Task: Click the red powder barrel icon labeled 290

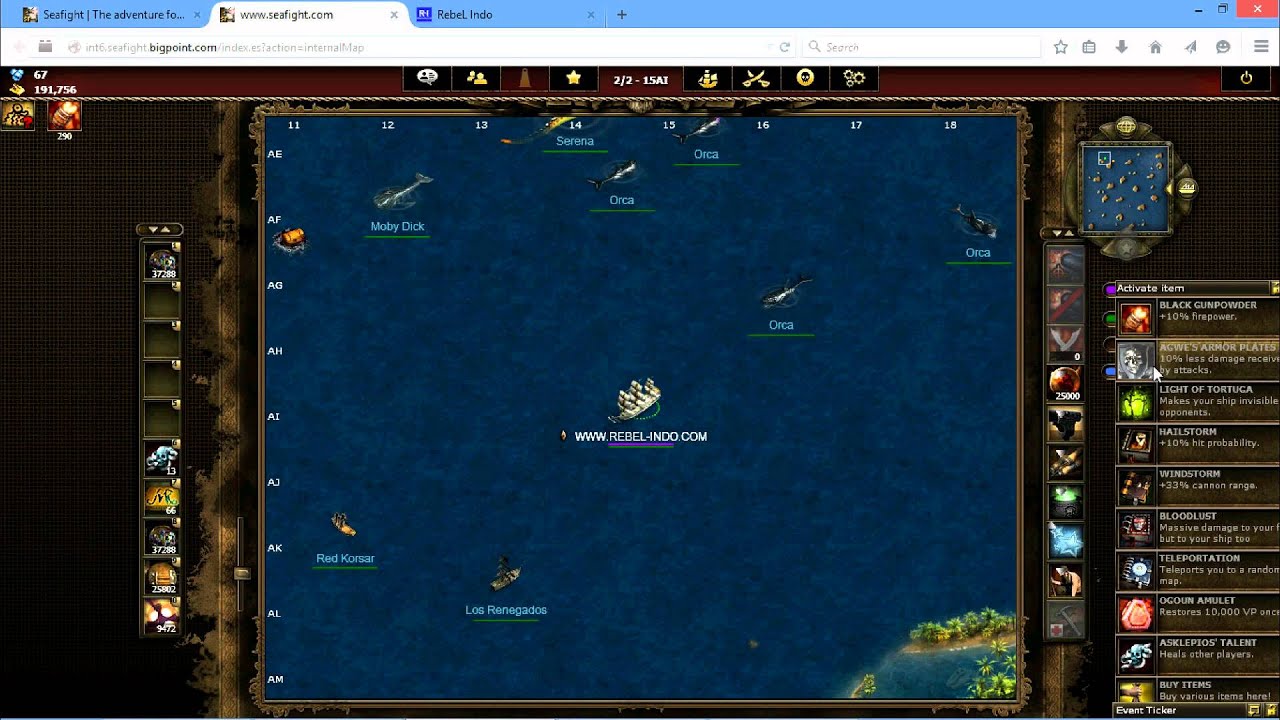Action: (x=64, y=116)
